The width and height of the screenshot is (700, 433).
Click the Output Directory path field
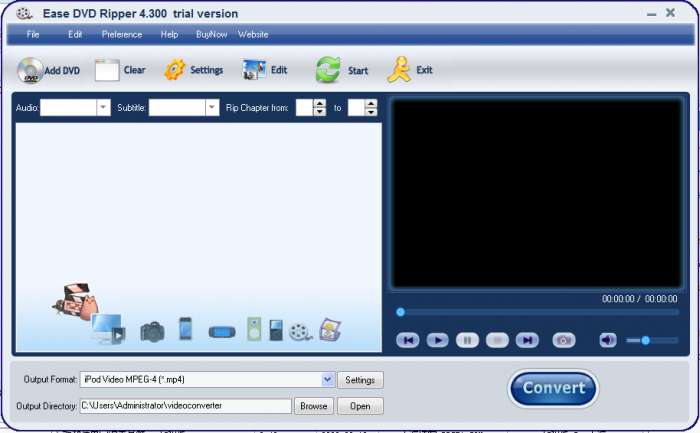(x=185, y=406)
